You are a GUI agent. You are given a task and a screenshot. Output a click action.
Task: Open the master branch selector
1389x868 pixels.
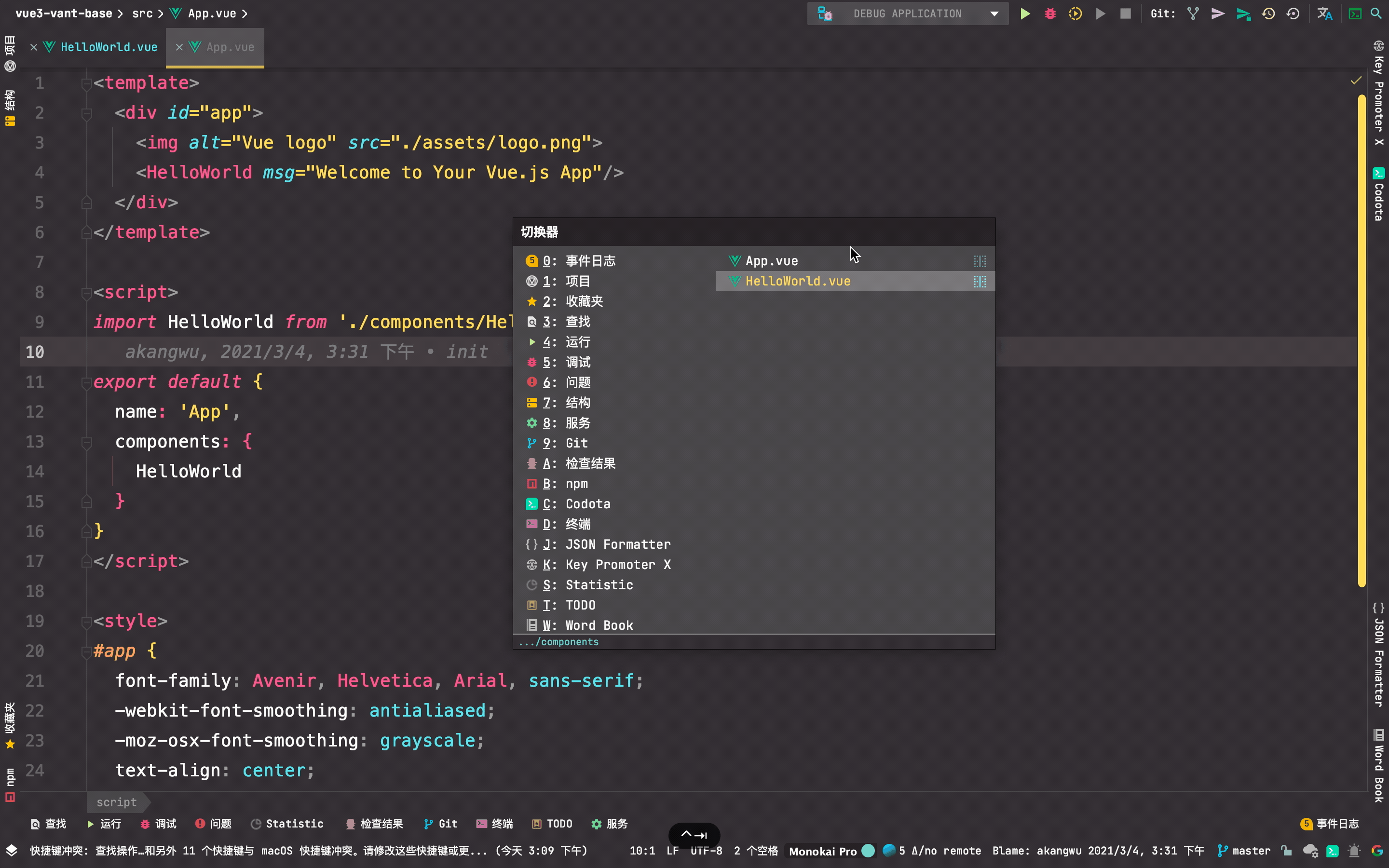point(1244,851)
